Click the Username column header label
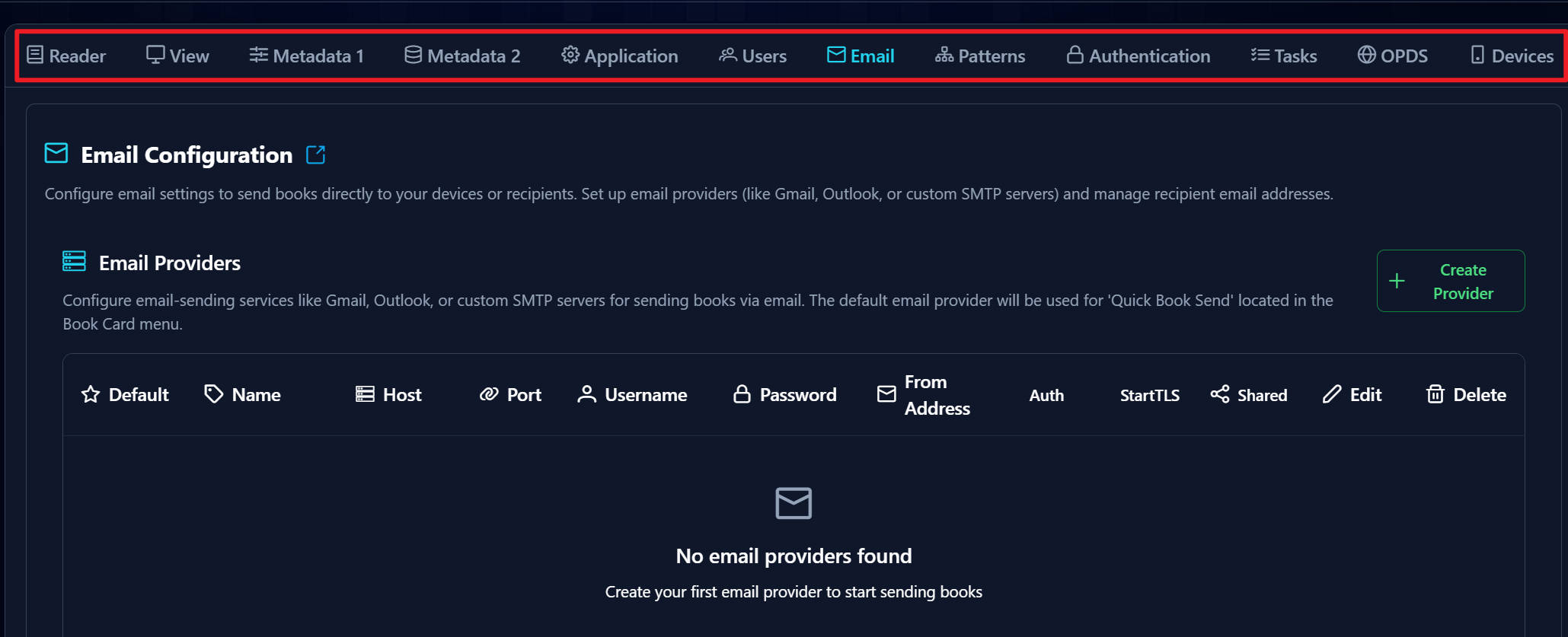Viewport: 1568px width, 637px height. pos(646,394)
